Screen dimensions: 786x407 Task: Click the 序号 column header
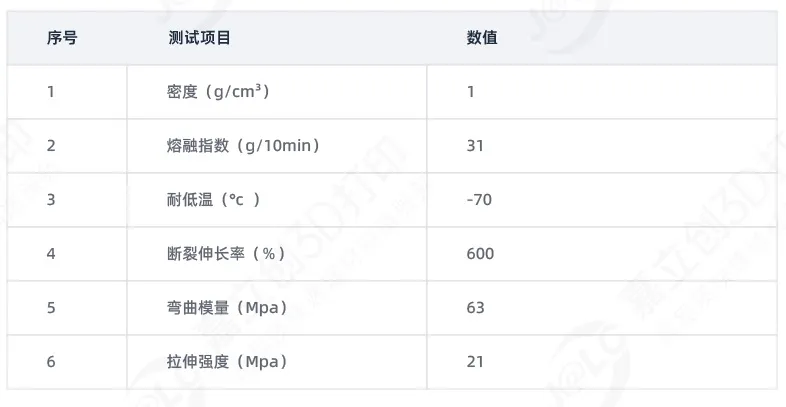tap(62, 39)
